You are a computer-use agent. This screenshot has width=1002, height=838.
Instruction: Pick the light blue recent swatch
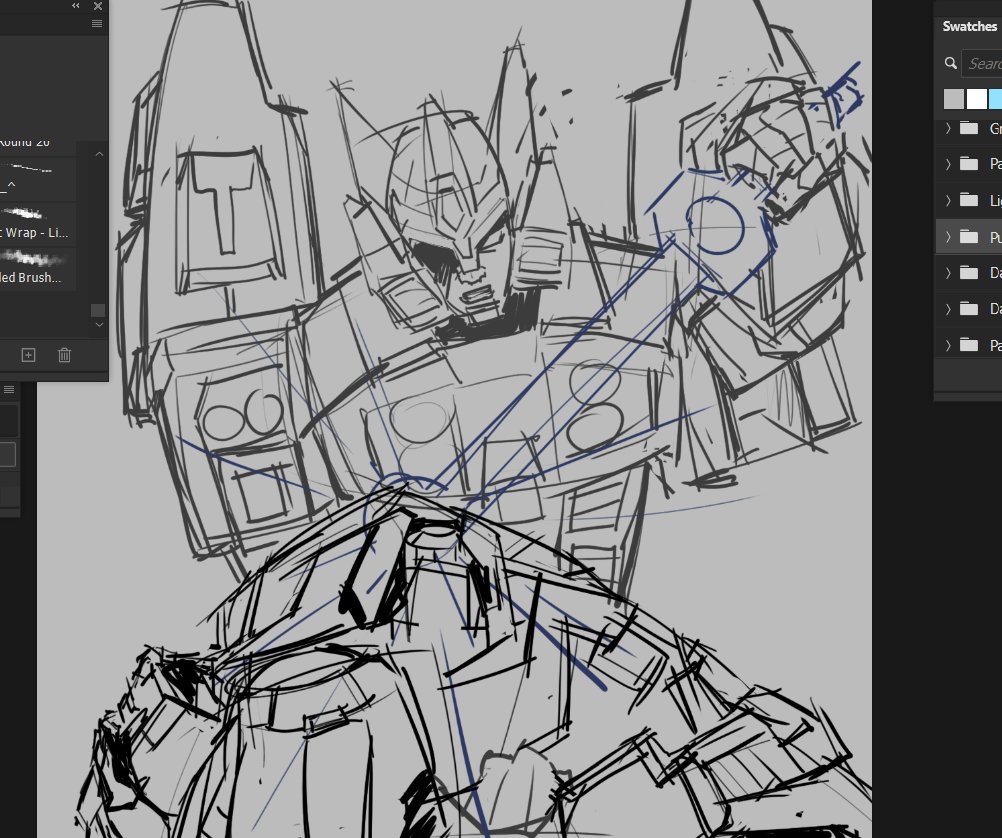pyautogui.click(x=996, y=99)
